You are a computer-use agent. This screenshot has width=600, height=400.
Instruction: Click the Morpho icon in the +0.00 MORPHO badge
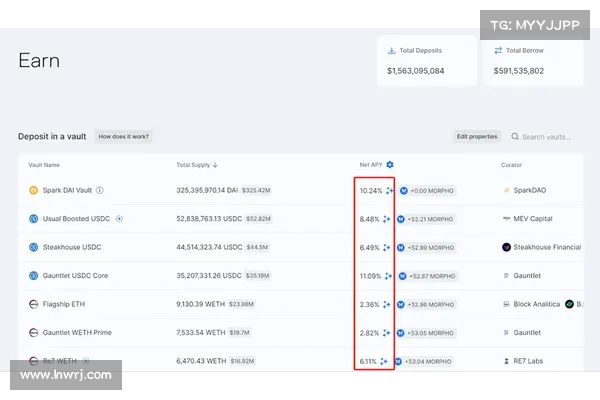pyautogui.click(x=404, y=191)
